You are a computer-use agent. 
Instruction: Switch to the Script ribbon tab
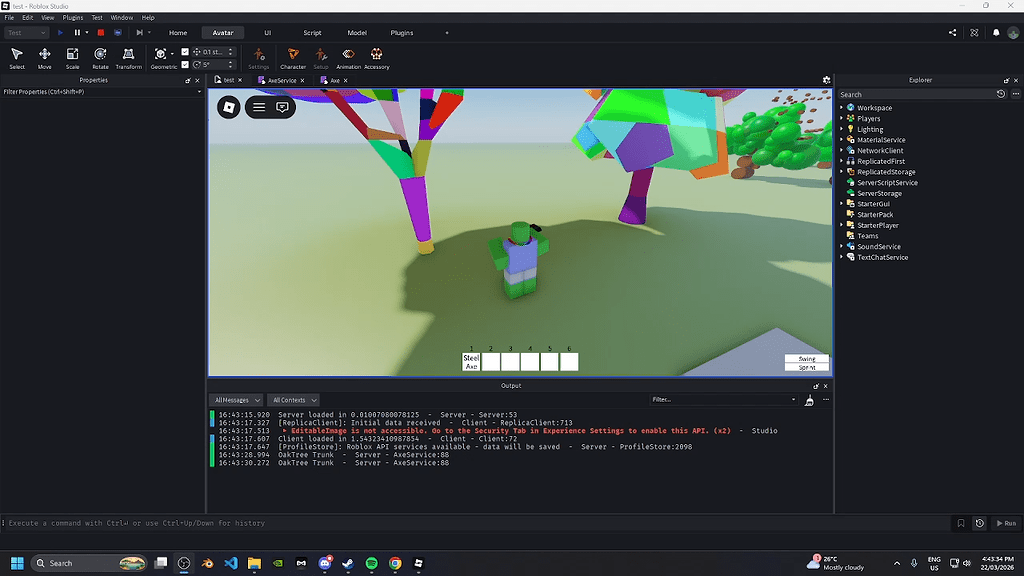click(312, 33)
